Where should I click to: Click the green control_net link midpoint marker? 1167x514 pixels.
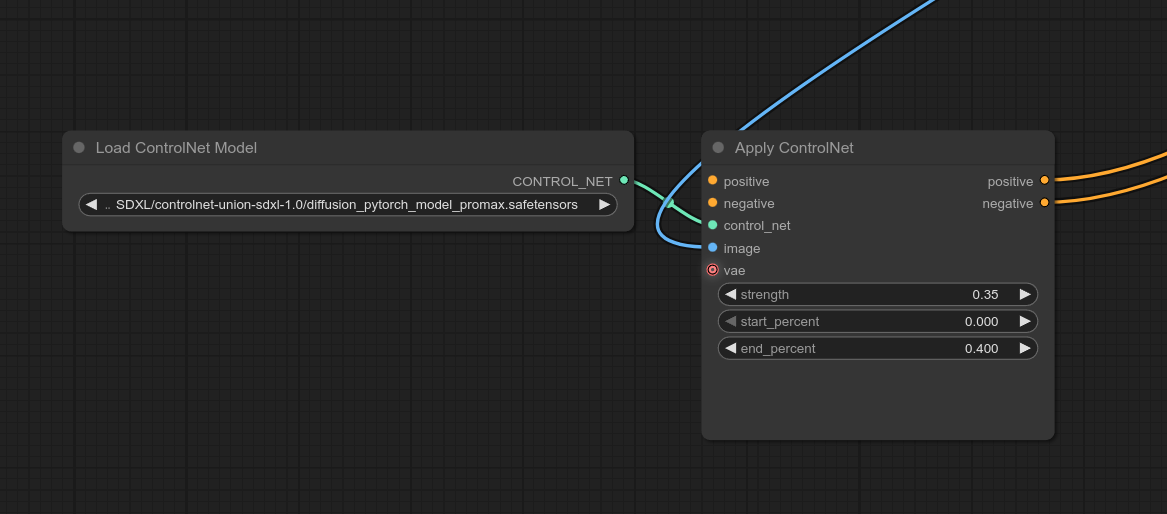click(x=669, y=203)
